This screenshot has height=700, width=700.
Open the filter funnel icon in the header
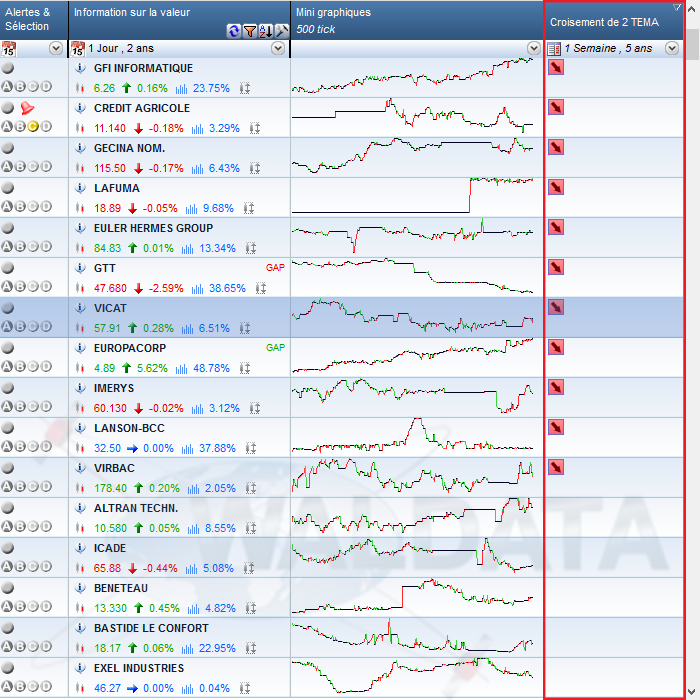click(249, 31)
